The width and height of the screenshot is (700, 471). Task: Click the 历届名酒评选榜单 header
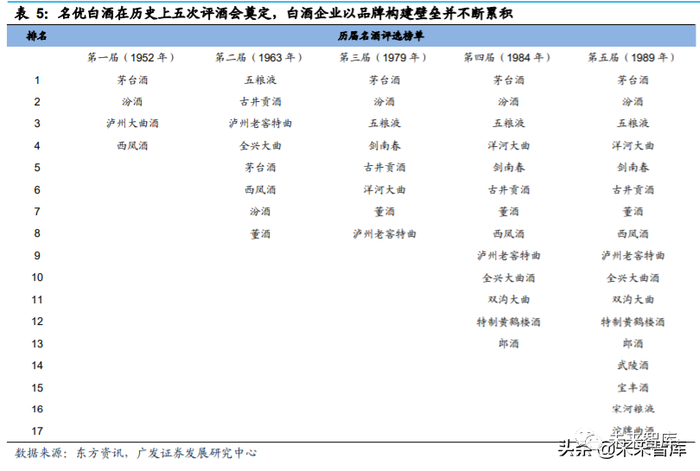[381, 36]
